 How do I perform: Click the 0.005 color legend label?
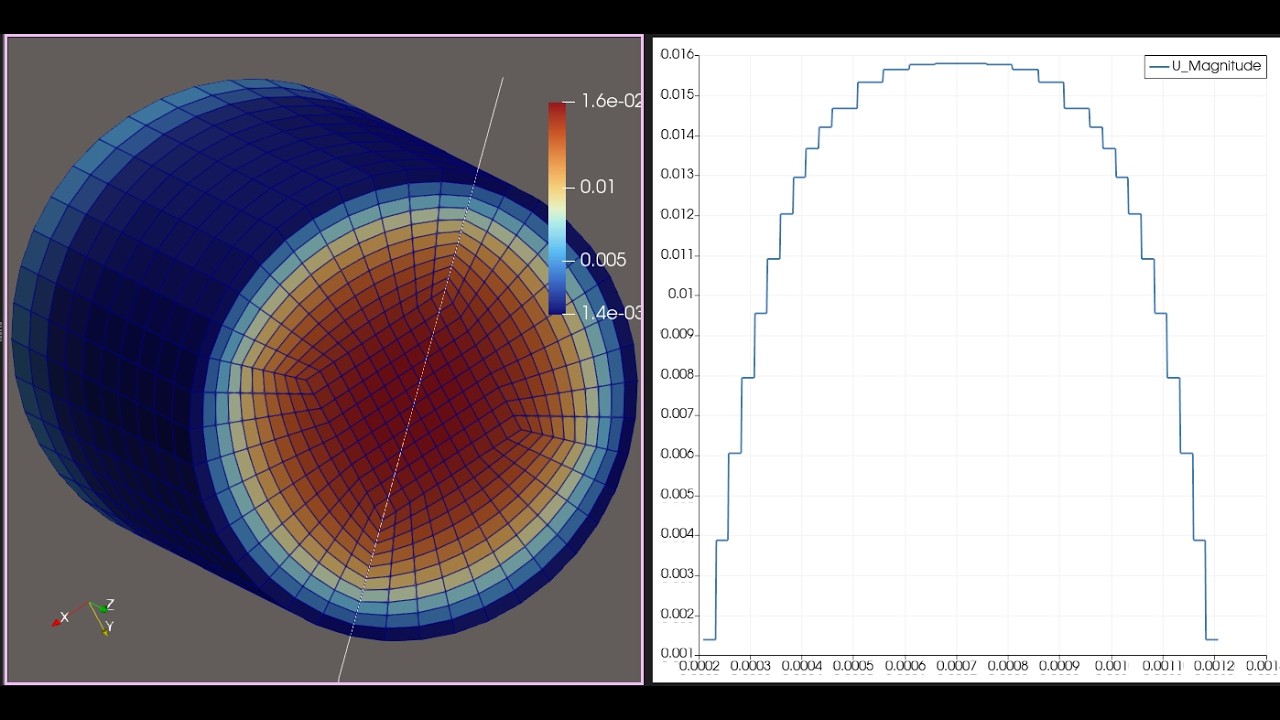(x=603, y=260)
